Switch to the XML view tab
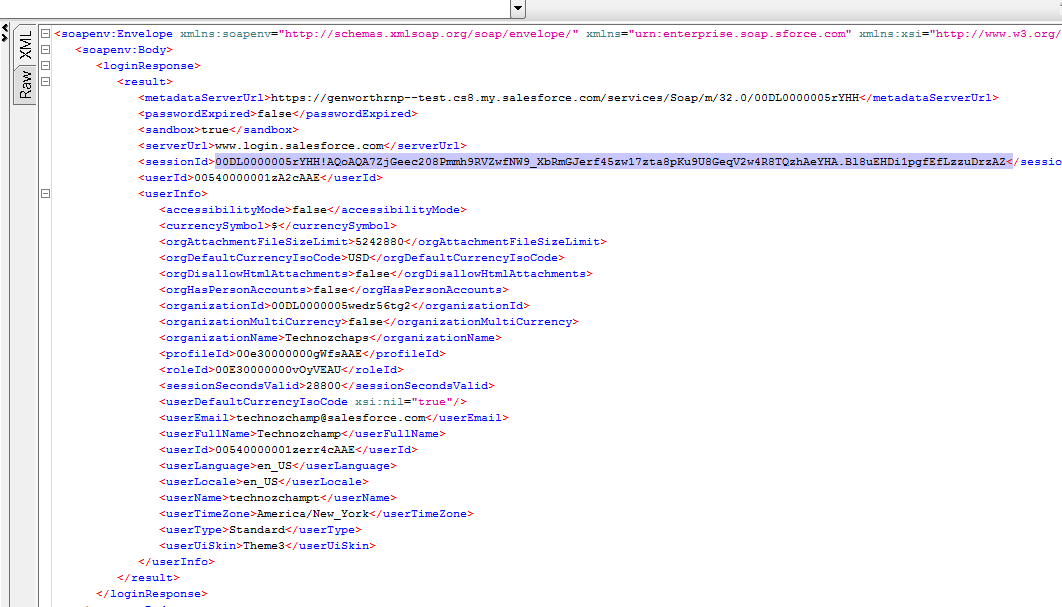Screen dimensions: 1062x607 click(x=25, y=45)
